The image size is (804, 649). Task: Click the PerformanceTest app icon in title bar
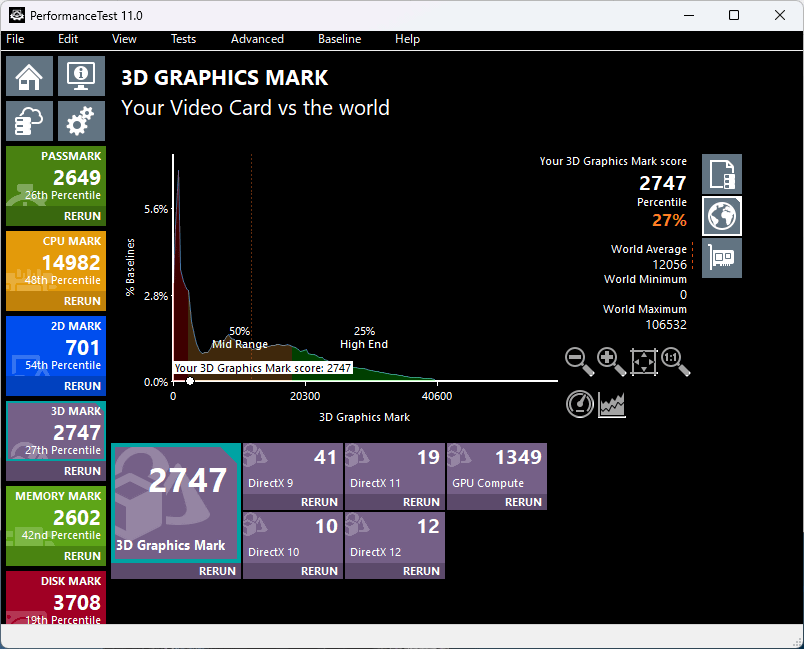point(17,15)
